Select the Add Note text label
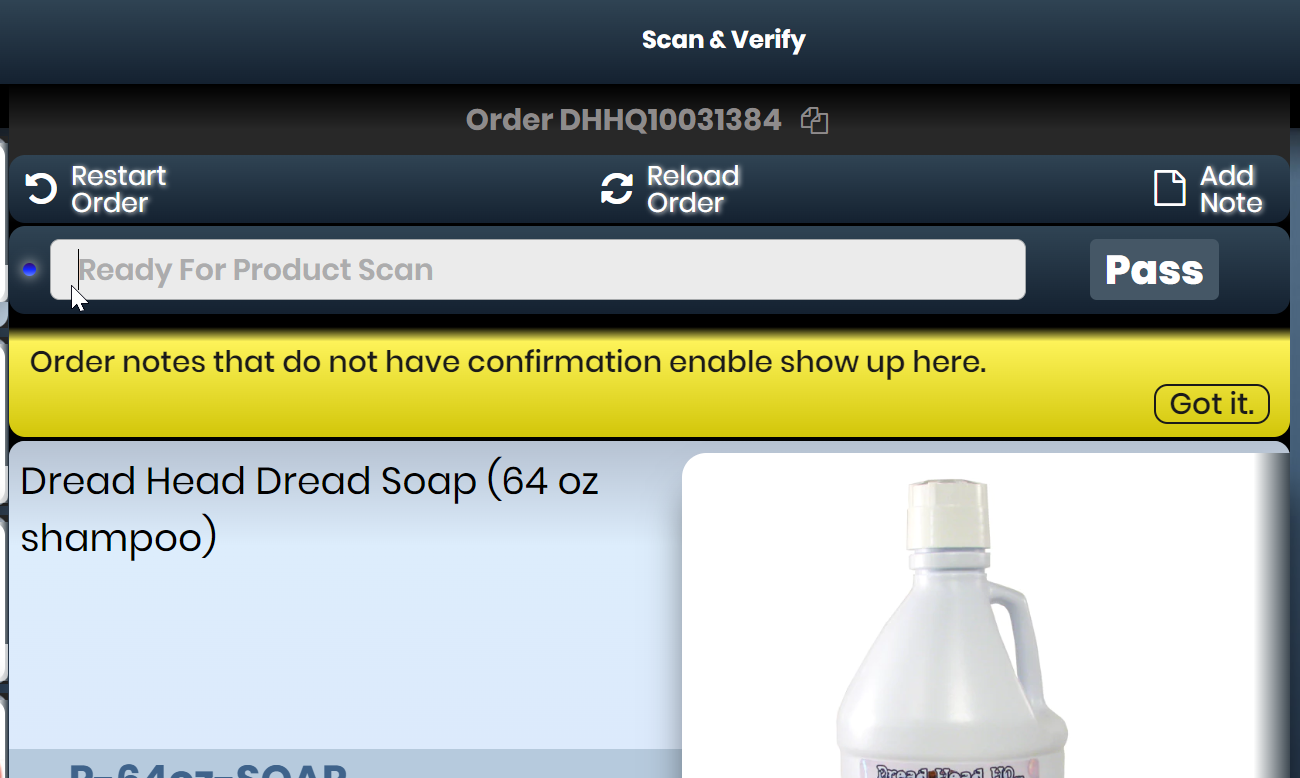 tap(1231, 189)
